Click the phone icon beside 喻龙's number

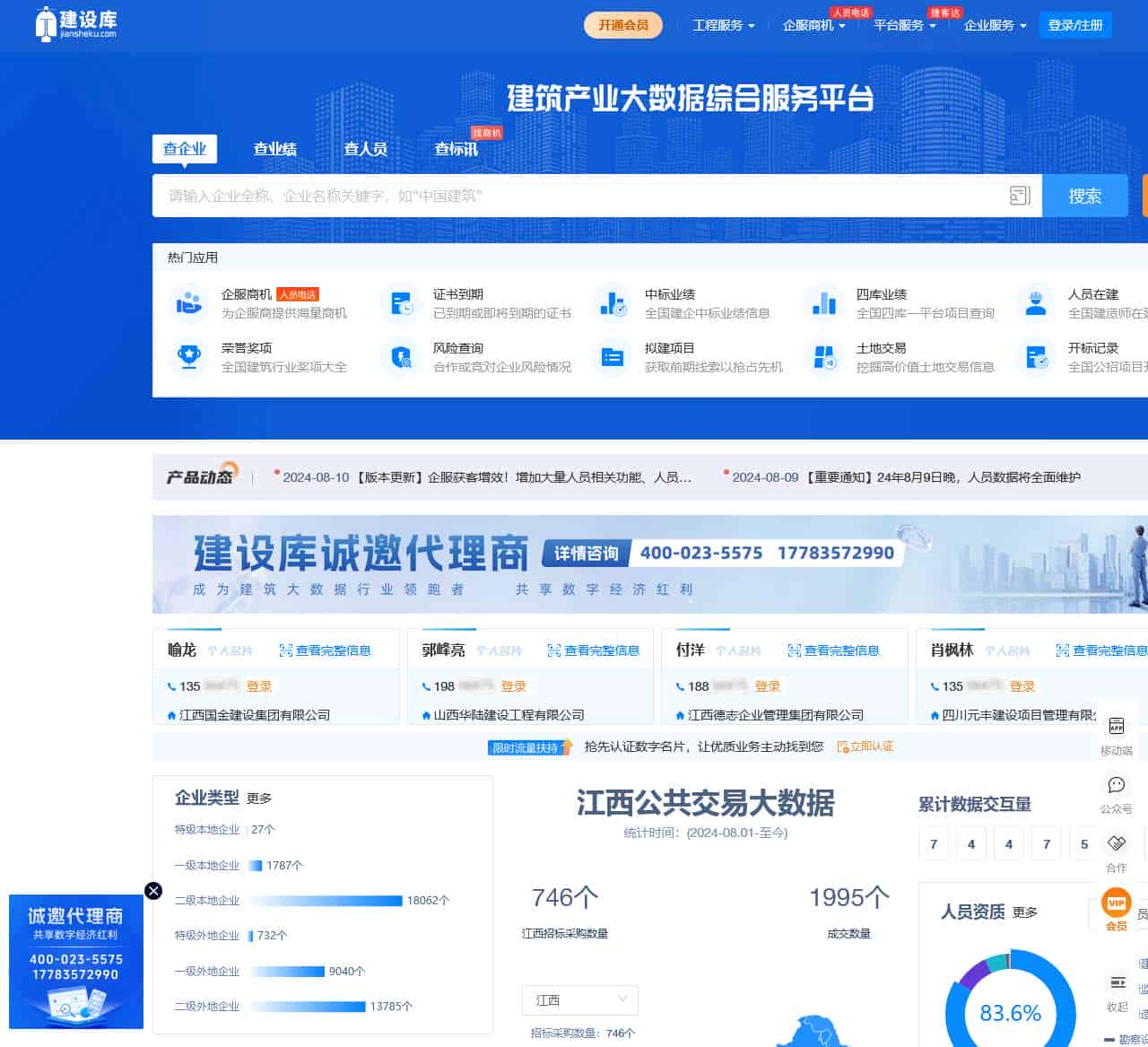coord(172,686)
